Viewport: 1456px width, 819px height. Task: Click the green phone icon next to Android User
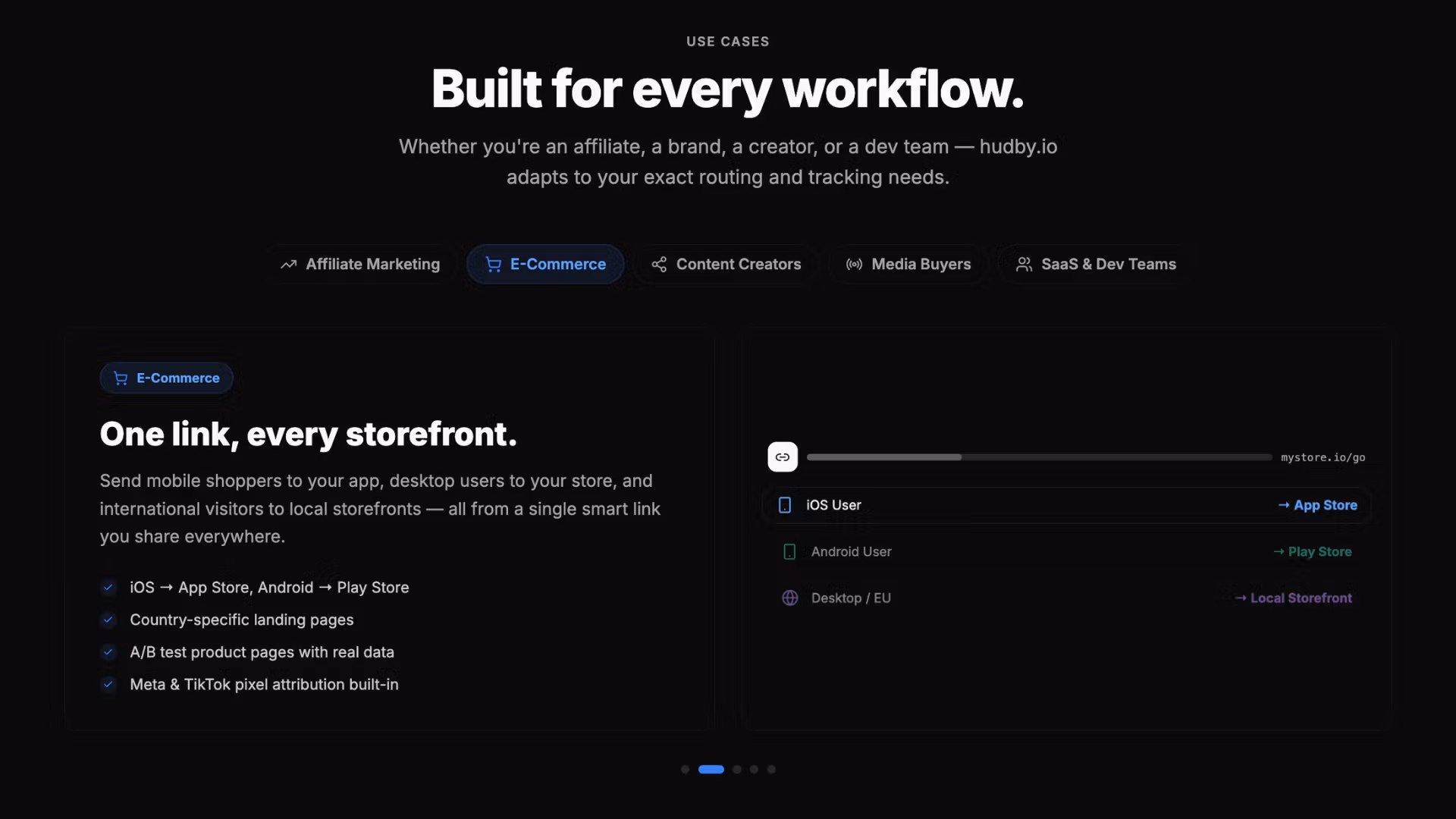789,552
